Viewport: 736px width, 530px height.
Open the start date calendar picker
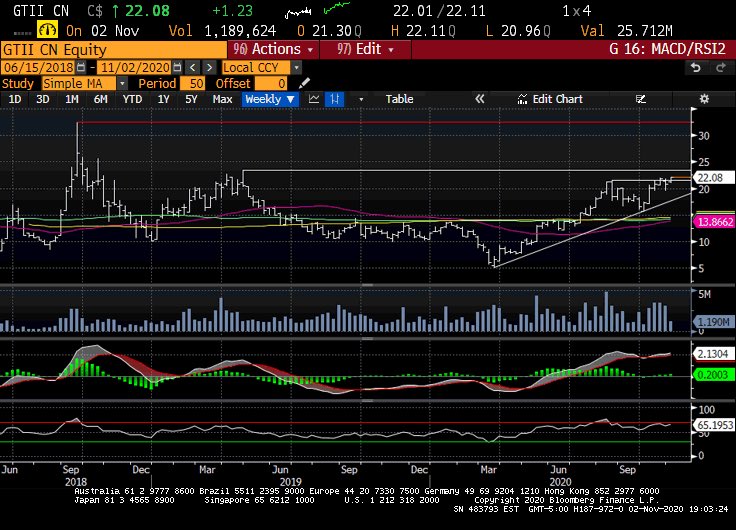(81, 68)
